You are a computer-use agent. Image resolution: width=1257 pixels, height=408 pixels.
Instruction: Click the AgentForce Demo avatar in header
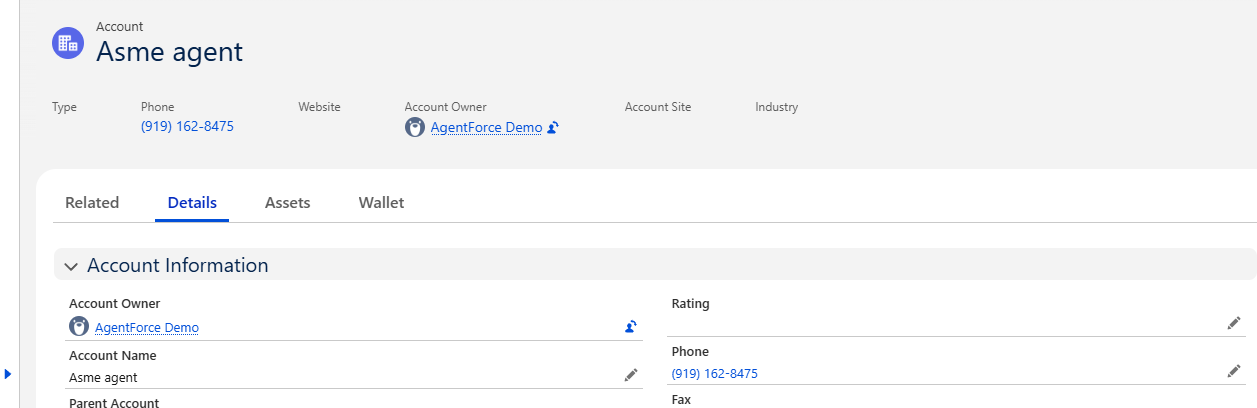point(415,128)
